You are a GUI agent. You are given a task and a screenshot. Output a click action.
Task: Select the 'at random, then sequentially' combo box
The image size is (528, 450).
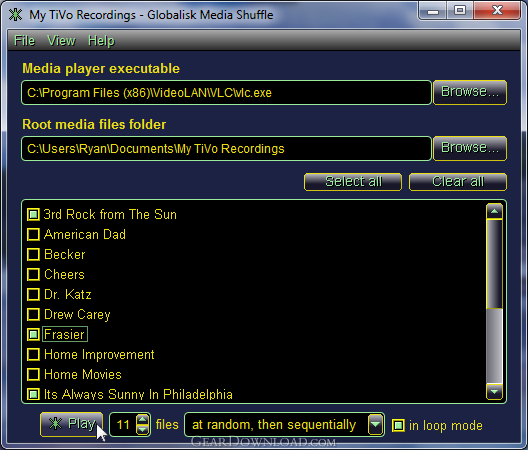point(284,425)
